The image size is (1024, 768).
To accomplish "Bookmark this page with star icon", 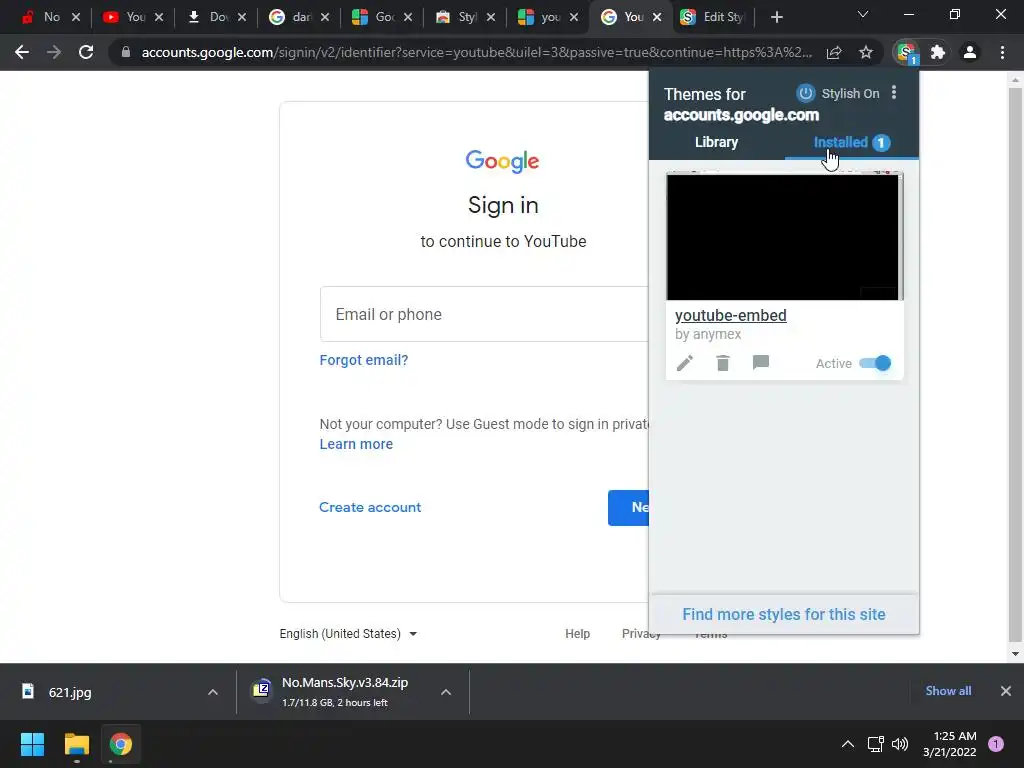I will pyautogui.click(x=866, y=52).
